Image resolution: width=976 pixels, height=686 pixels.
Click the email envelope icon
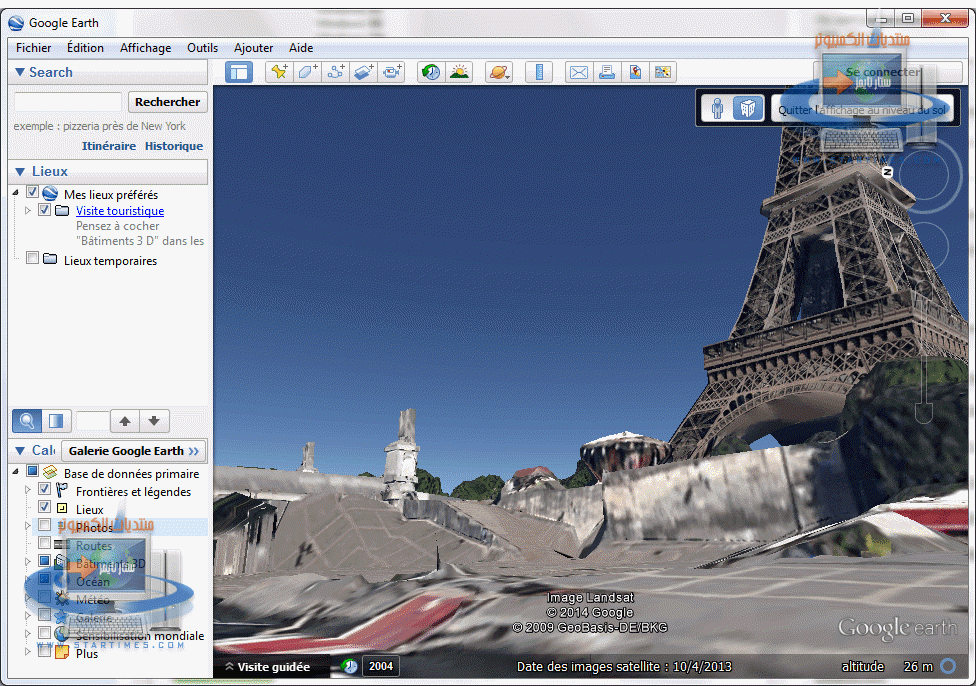[578, 72]
